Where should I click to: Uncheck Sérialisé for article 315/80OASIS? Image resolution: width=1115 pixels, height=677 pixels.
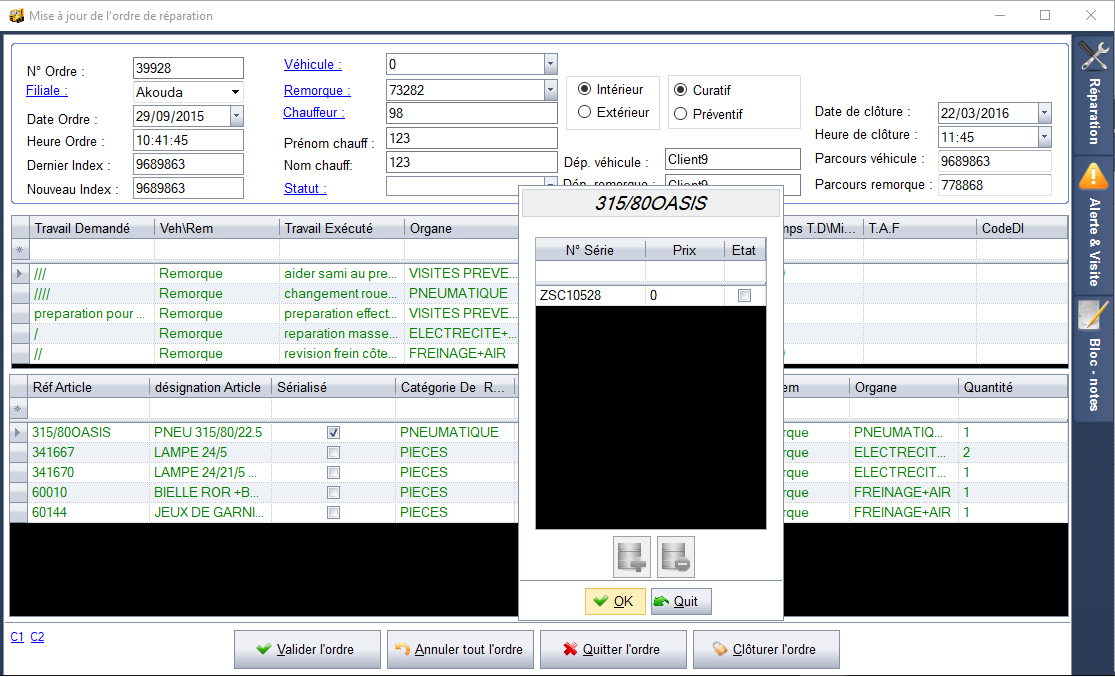pos(334,433)
